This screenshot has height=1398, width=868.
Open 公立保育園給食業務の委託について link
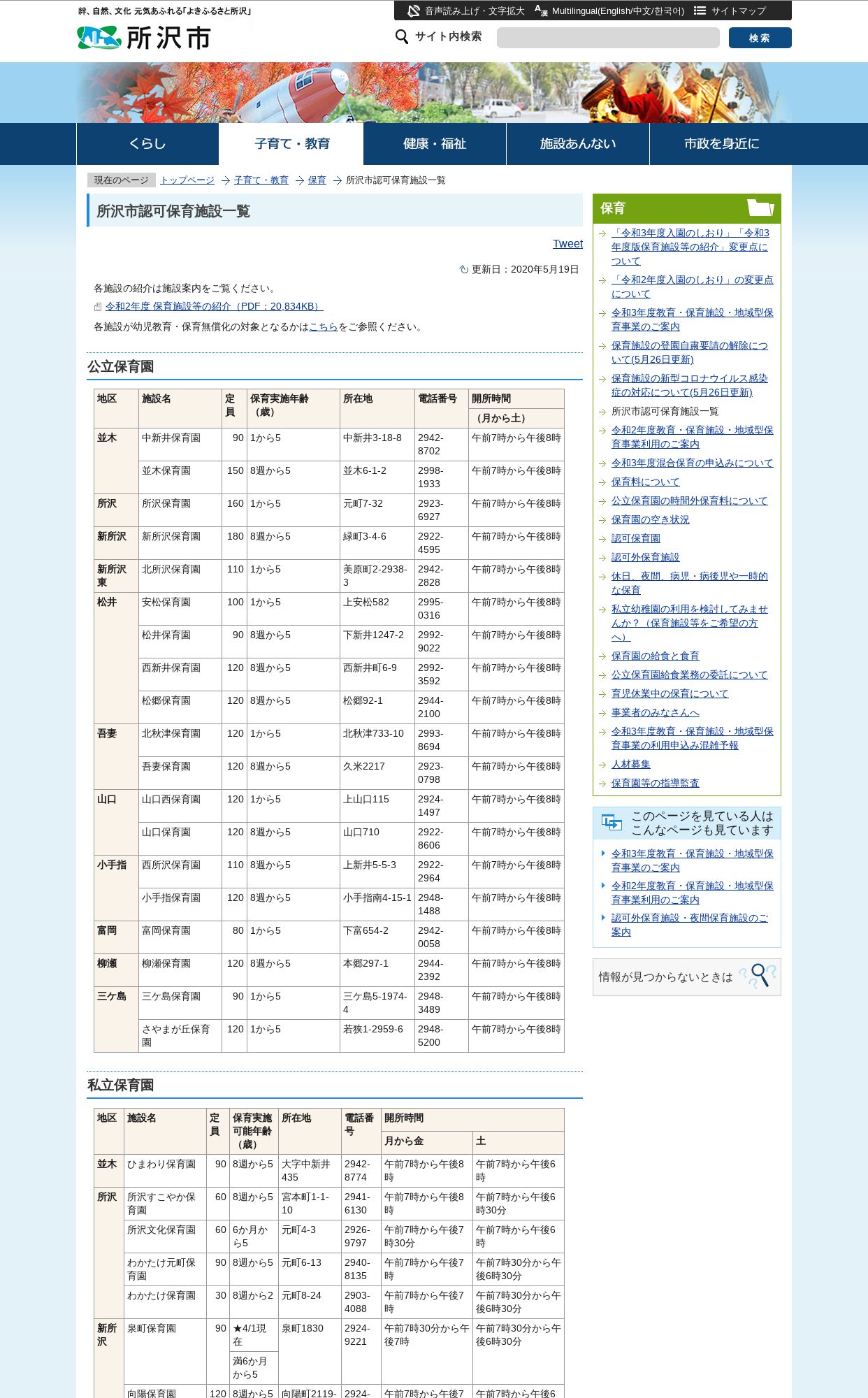click(x=690, y=675)
